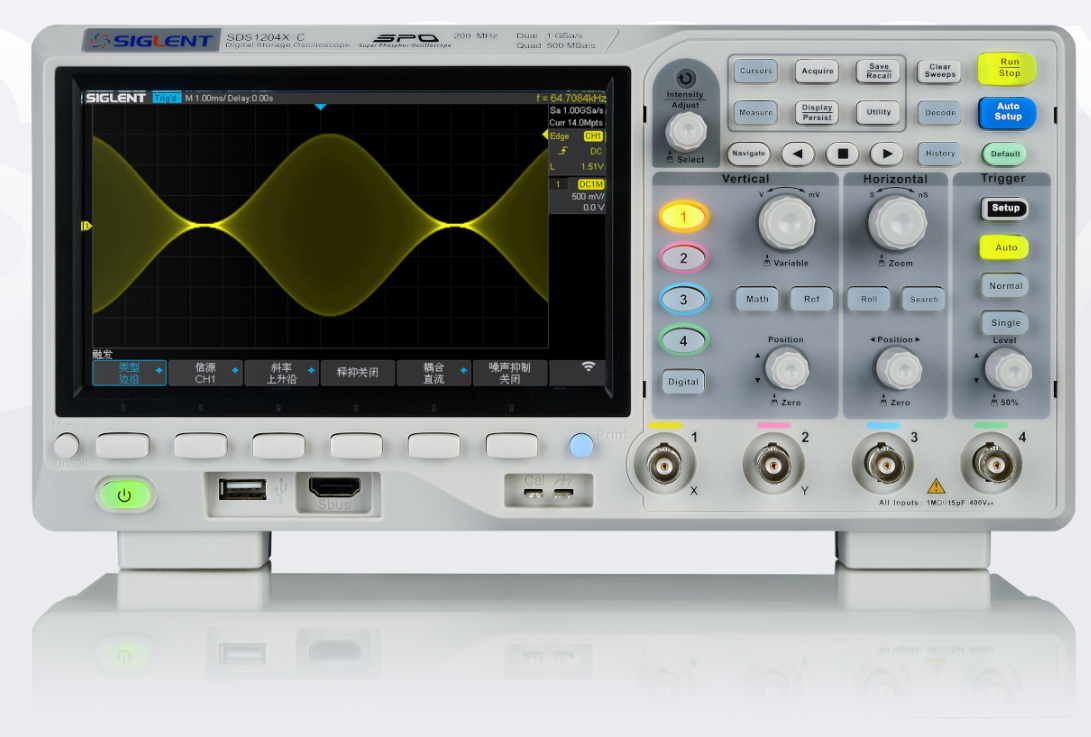
Task: Click the channel 2 BNC input connector
Action: tap(774, 464)
